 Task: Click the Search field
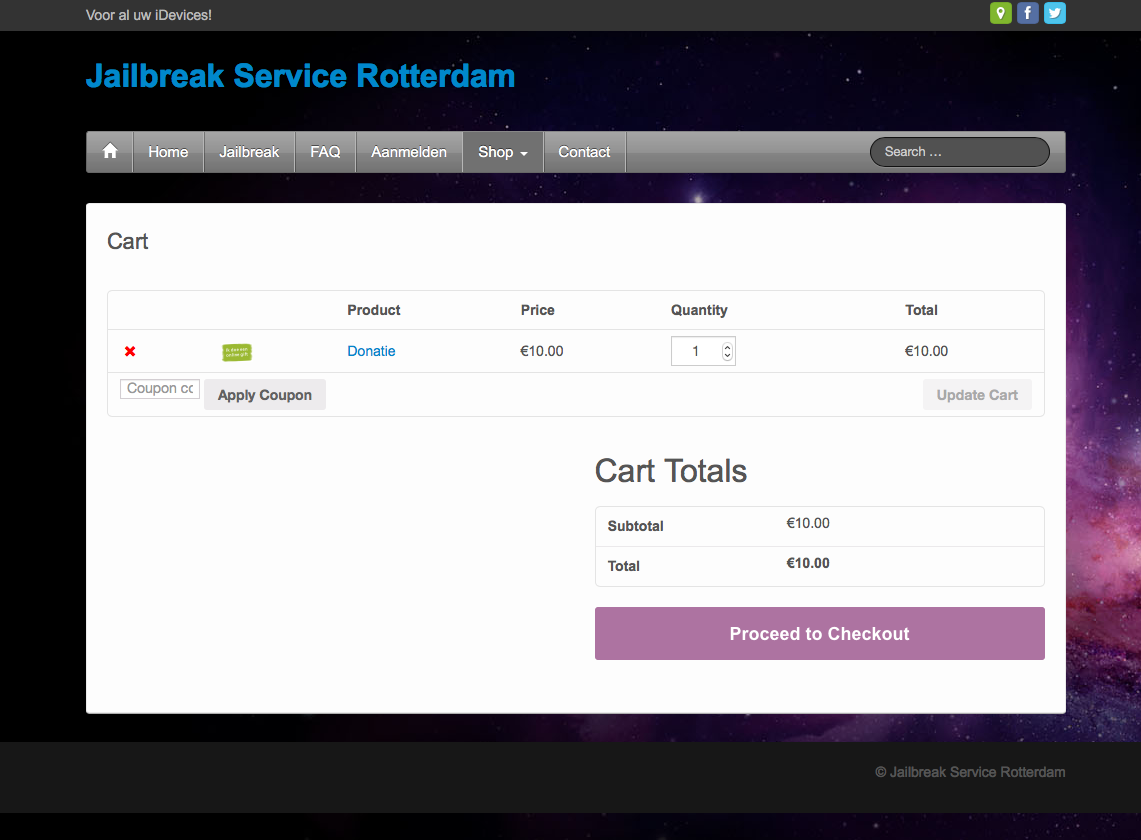click(959, 152)
